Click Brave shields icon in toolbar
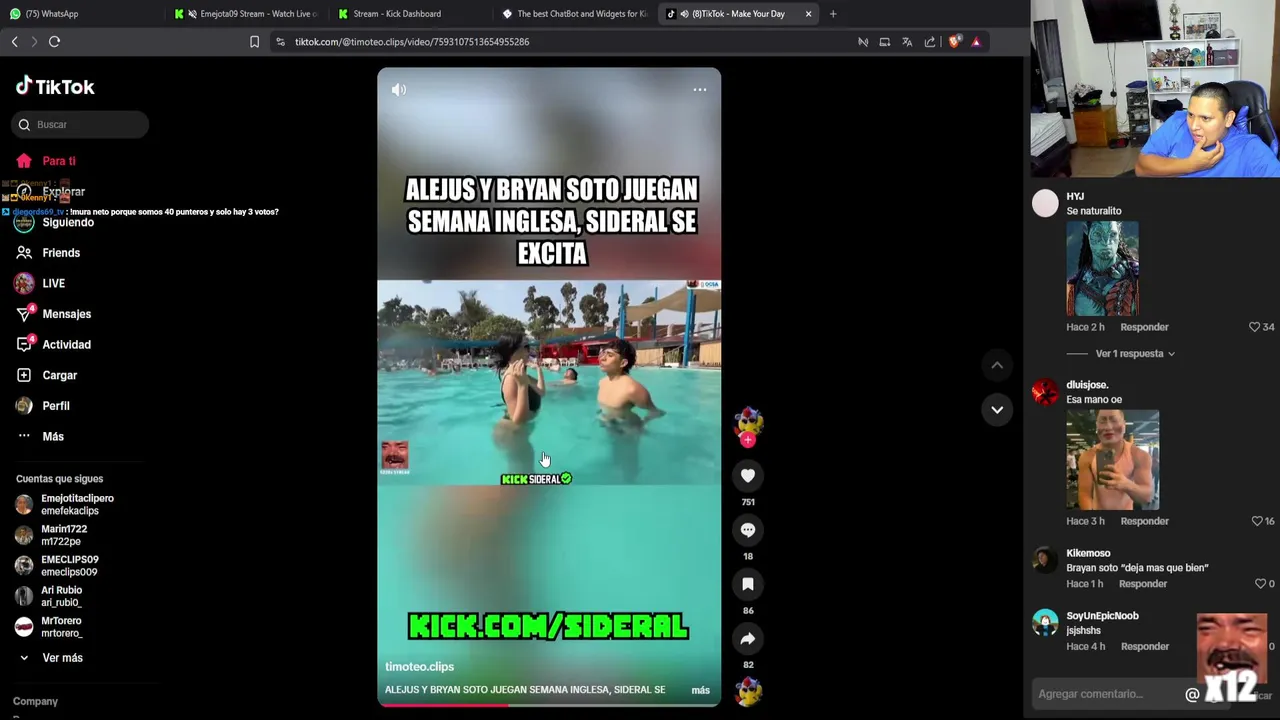 [954, 42]
